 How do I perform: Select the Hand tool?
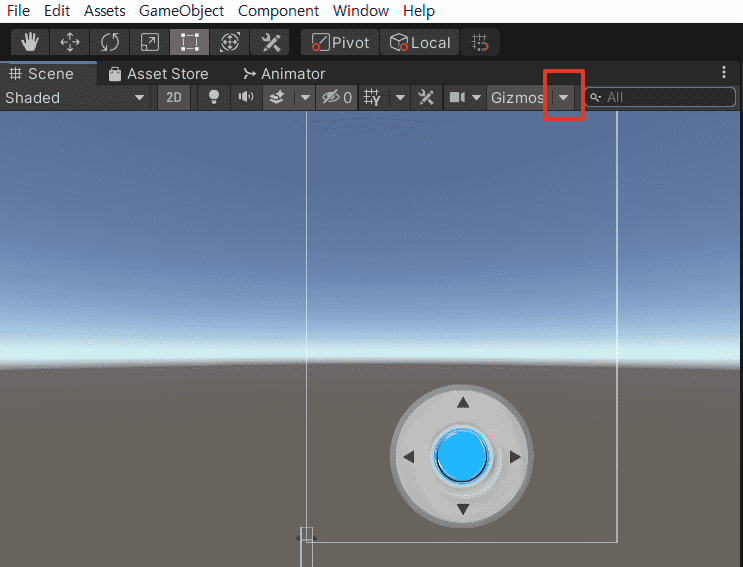click(x=30, y=43)
